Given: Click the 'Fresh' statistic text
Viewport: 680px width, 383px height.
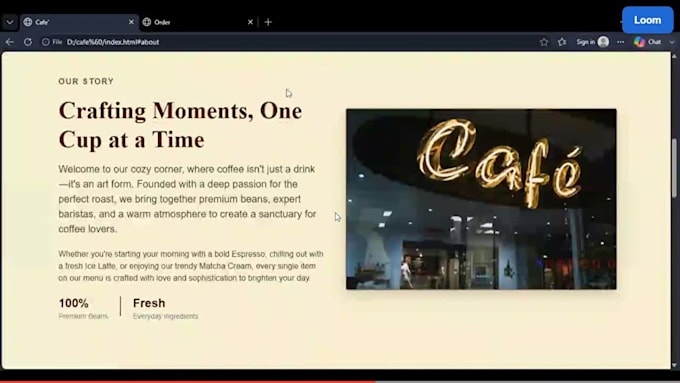Looking at the screenshot, I should click(x=149, y=303).
